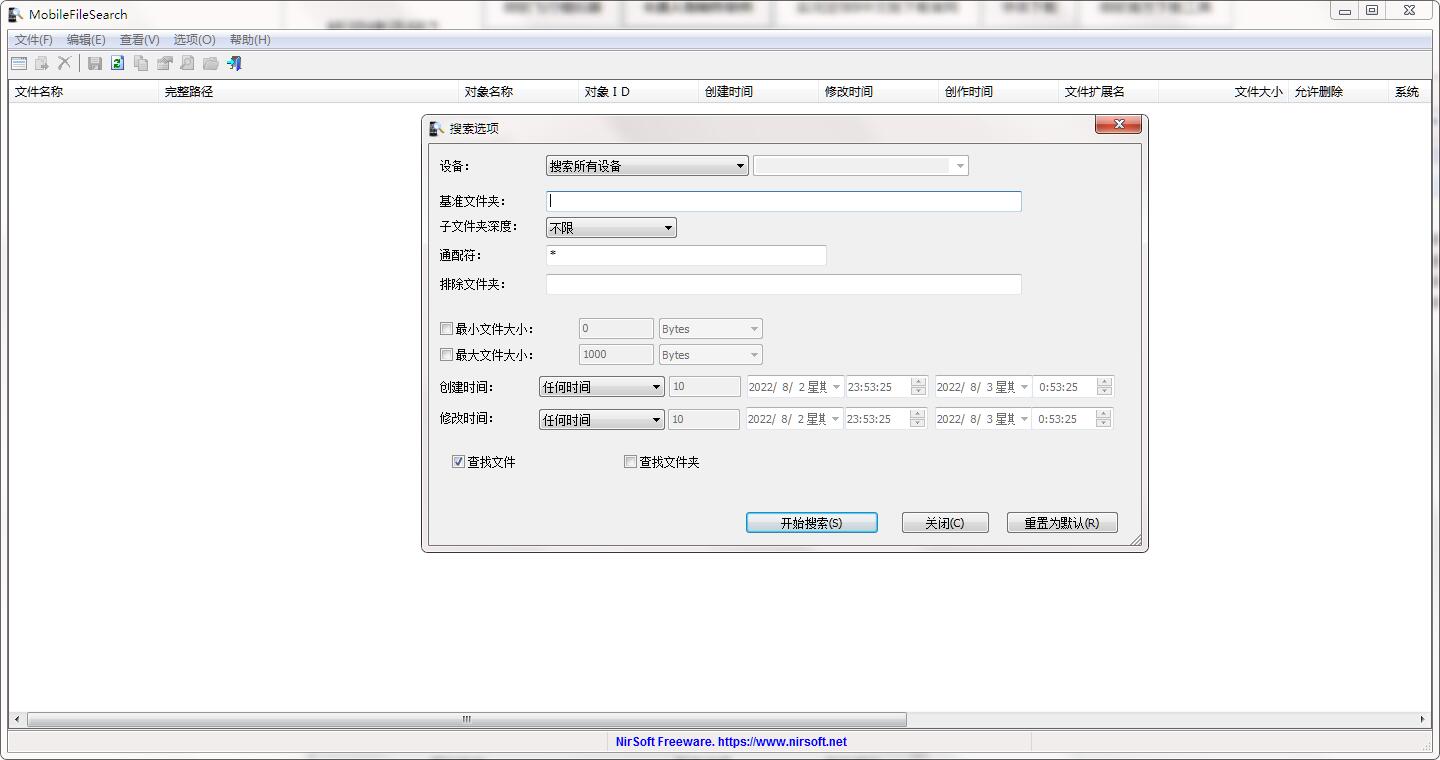The width and height of the screenshot is (1440, 760).
Task: Click the horizontal scrollbar thumb
Action: click(467, 719)
